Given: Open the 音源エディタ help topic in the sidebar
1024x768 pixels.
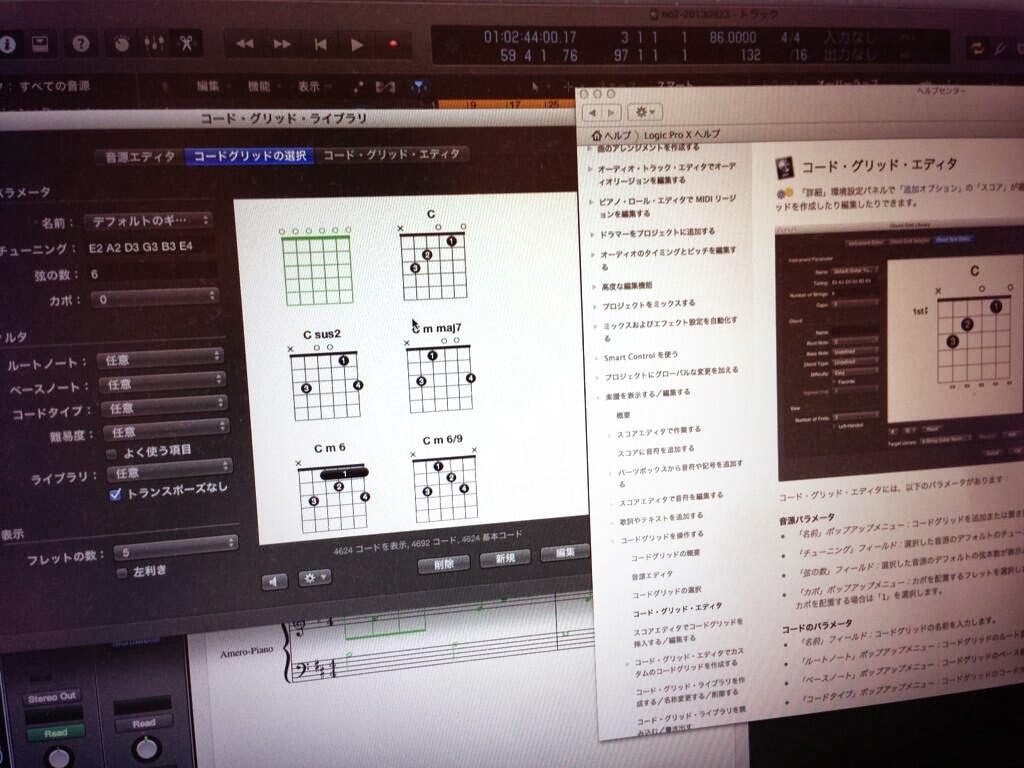Looking at the screenshot, I should (652, 575).
